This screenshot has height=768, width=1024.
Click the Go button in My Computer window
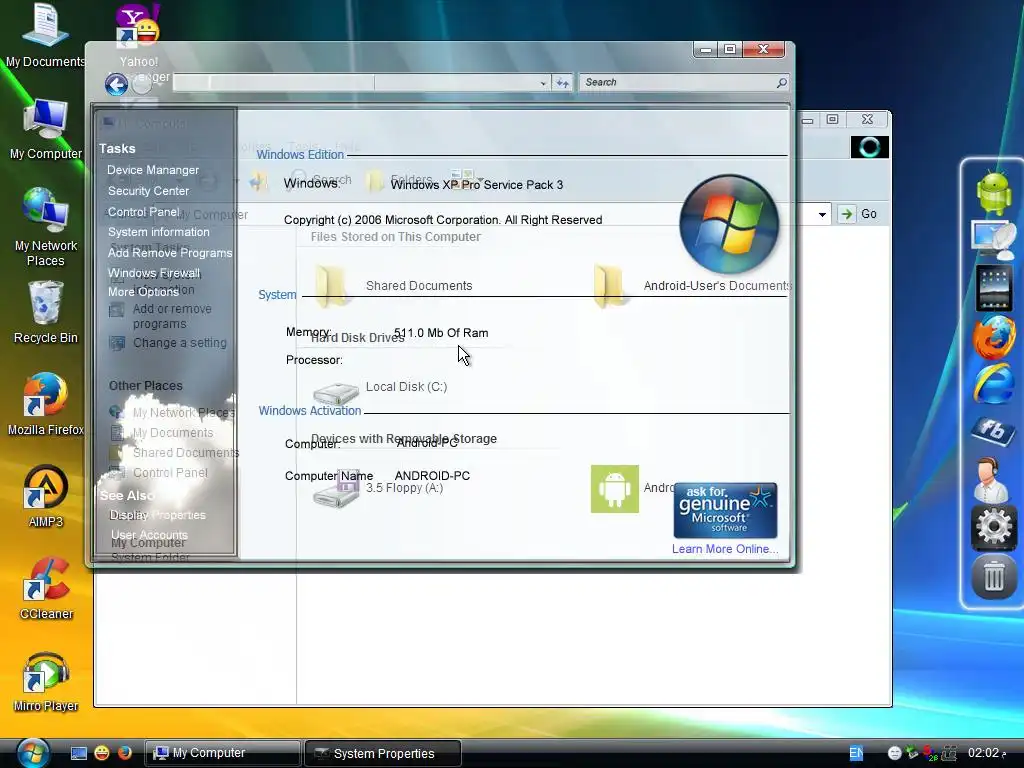pos(858,214)
